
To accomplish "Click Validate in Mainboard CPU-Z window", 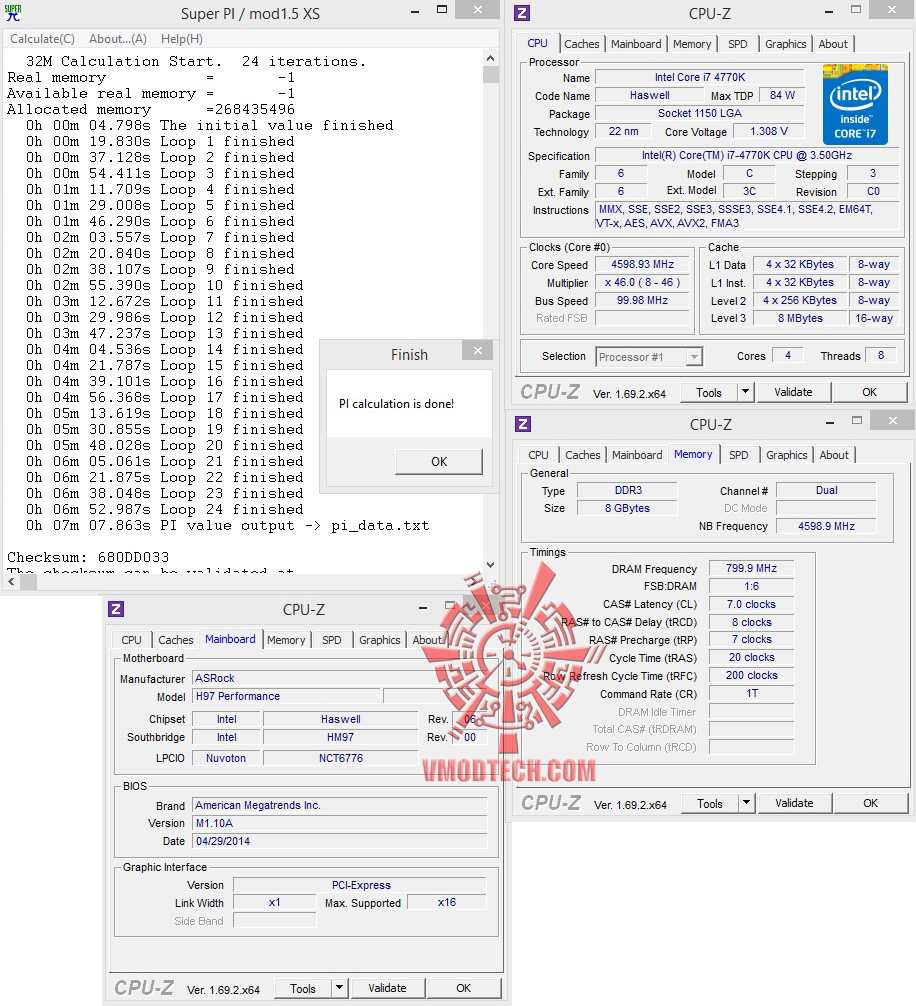I will [x=387, y=989].
